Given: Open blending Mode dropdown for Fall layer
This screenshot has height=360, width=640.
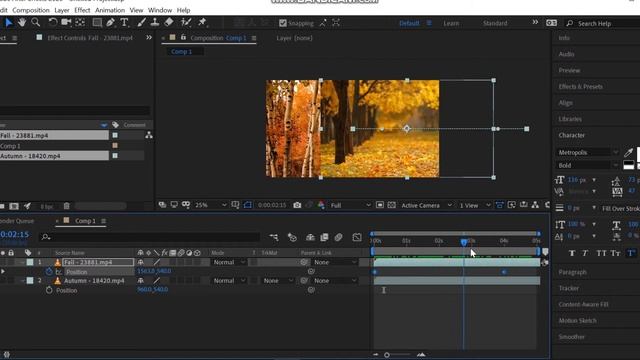Looking at the screenshot, I should coord(229,262).
